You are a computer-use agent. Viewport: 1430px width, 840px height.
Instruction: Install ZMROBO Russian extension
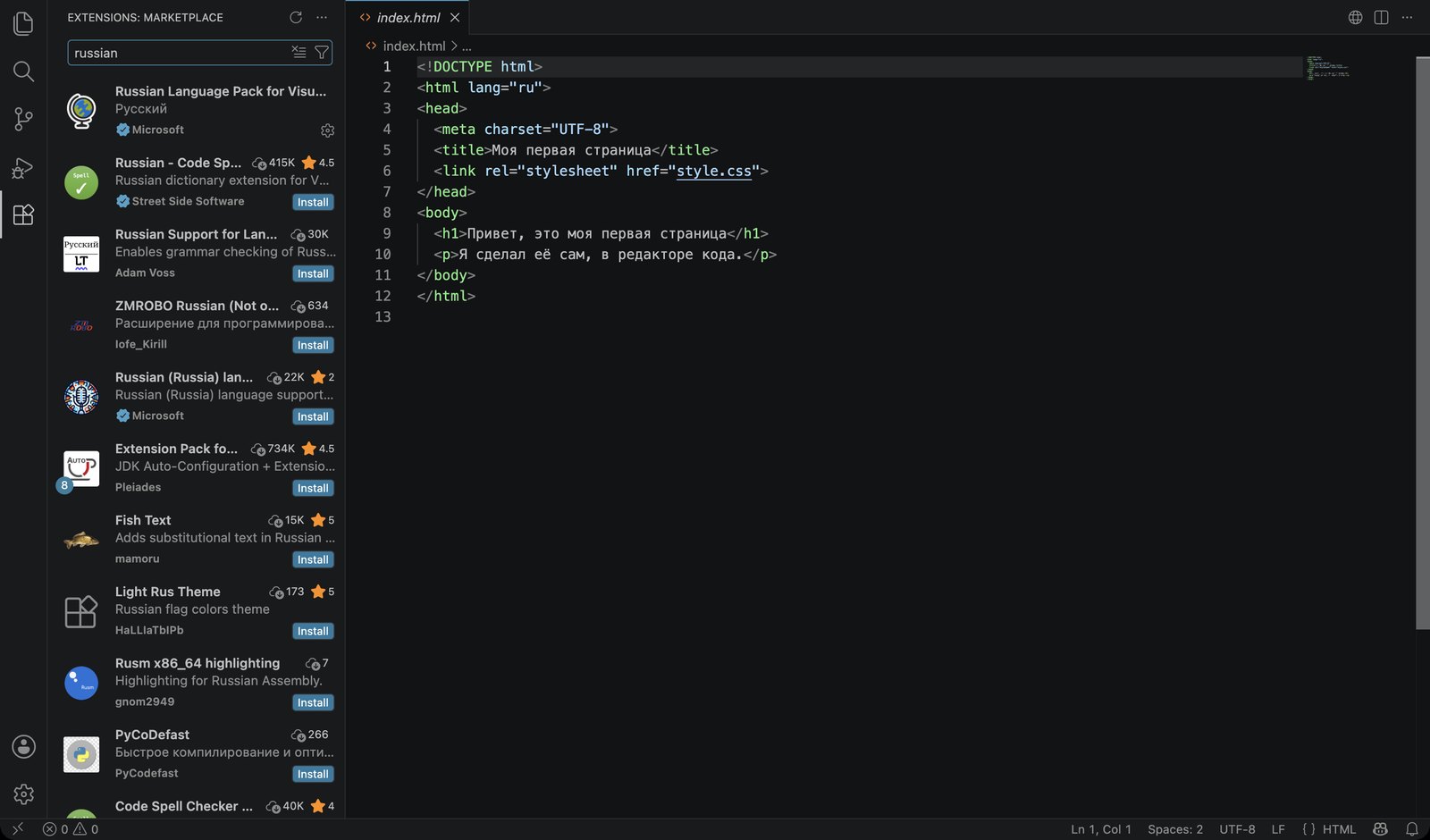pos(313,345)
